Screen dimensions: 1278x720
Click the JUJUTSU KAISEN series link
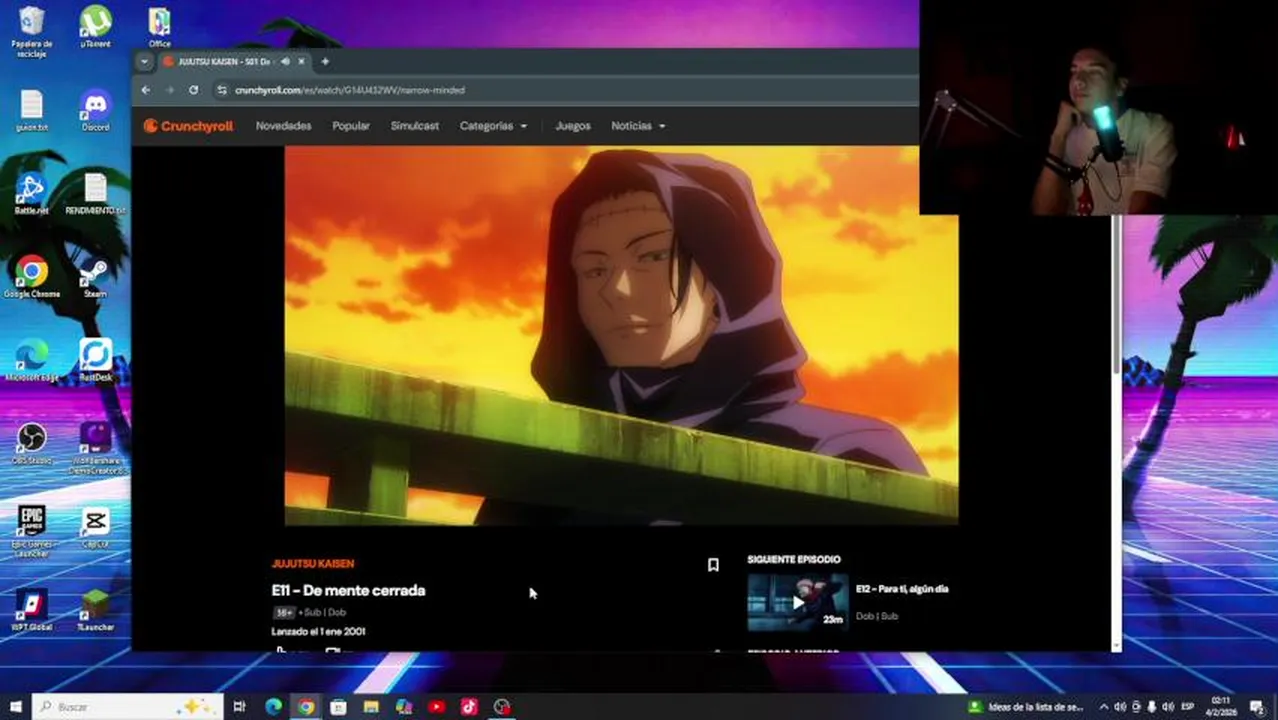[313, 564]
